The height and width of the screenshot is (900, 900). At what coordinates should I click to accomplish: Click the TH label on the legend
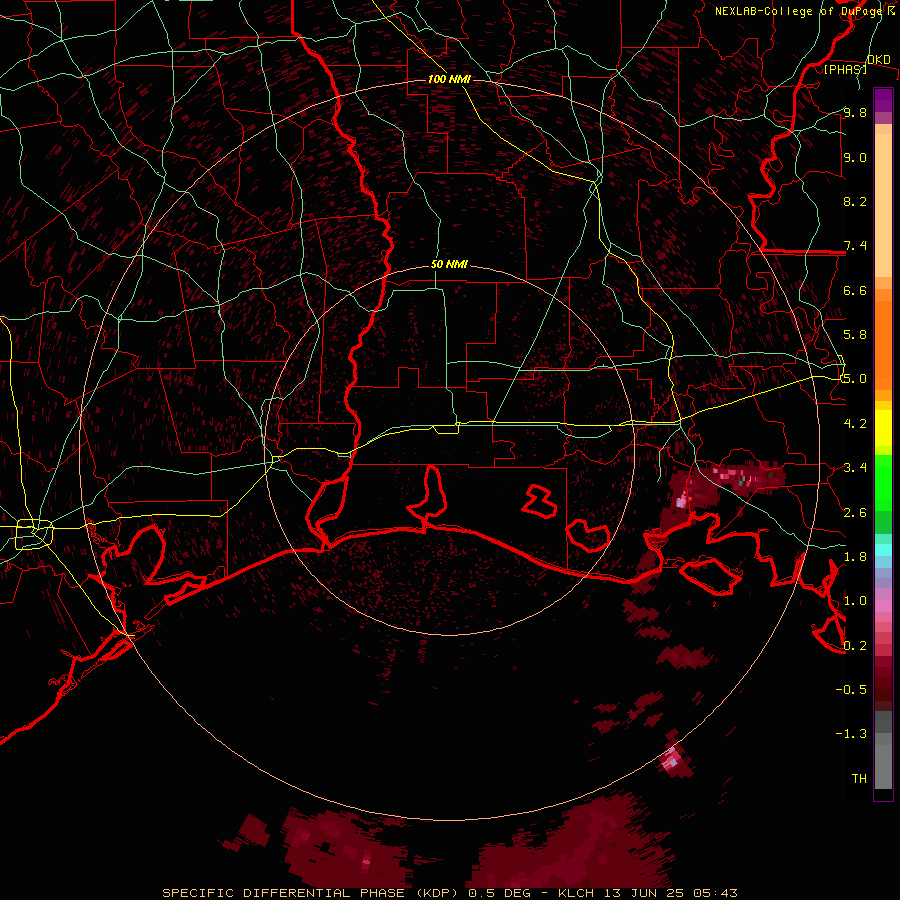tap(859, 779)
